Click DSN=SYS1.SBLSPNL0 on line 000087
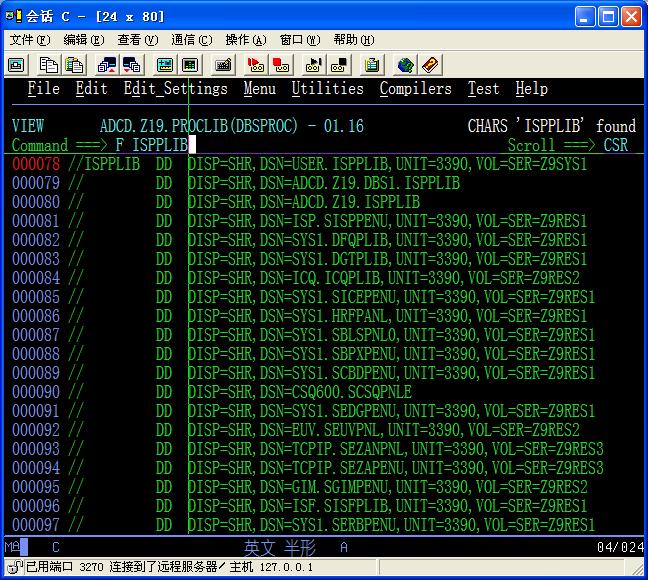Viewport: 648px width, 580px height. 329,335
